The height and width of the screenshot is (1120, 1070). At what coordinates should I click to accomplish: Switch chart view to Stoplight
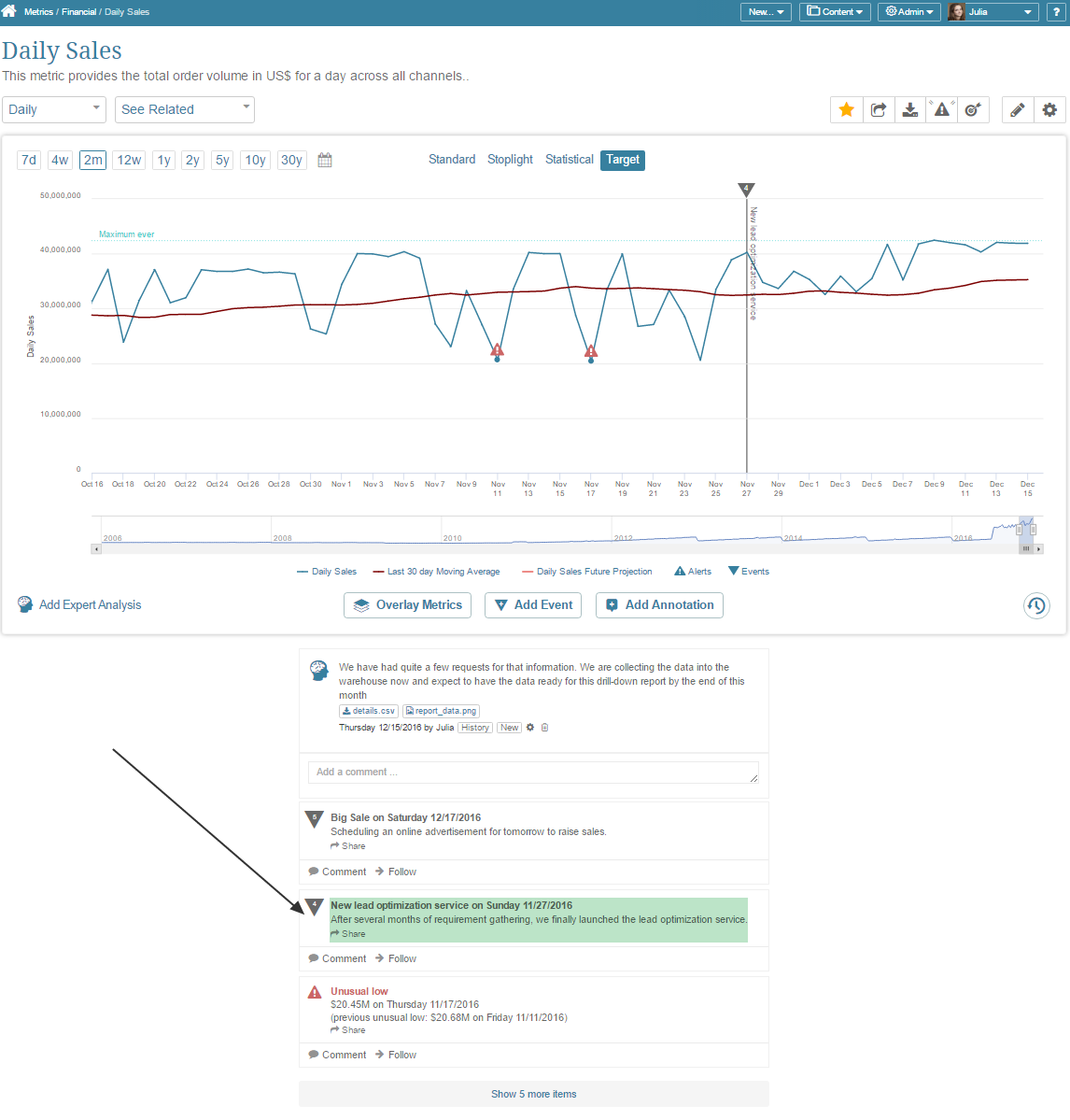click(510, 159)
